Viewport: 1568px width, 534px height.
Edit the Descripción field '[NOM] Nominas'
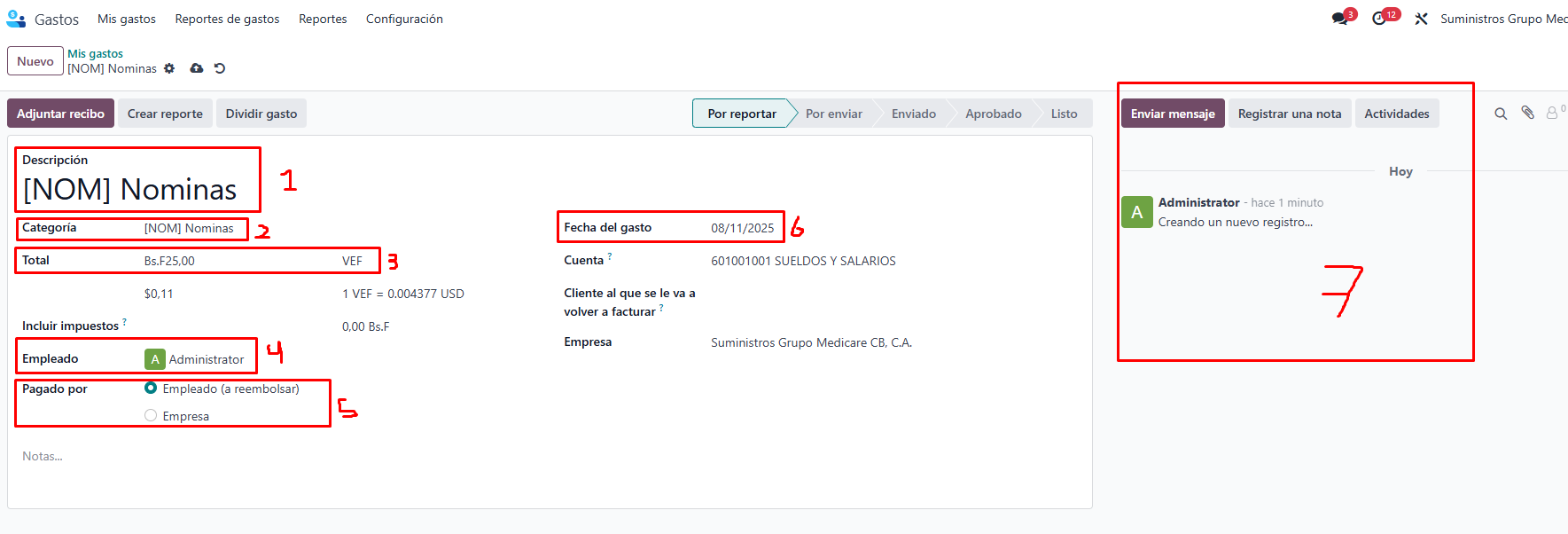pyautogui.click(x=129, y=190)
